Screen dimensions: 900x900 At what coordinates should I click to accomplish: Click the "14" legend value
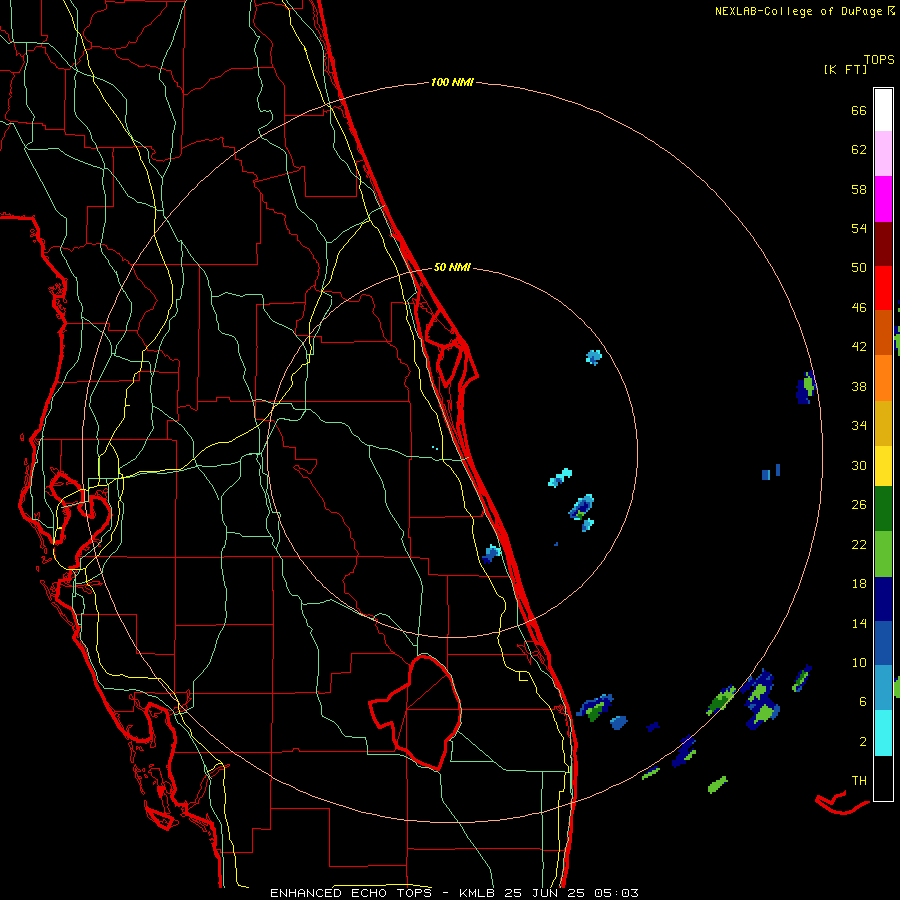(x=859, y=623)
